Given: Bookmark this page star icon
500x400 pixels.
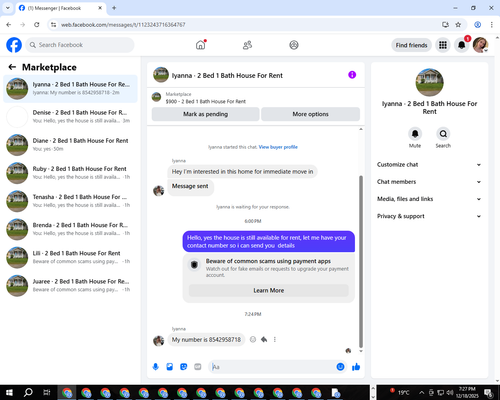Looking at the screenshot, I should 458,25.
